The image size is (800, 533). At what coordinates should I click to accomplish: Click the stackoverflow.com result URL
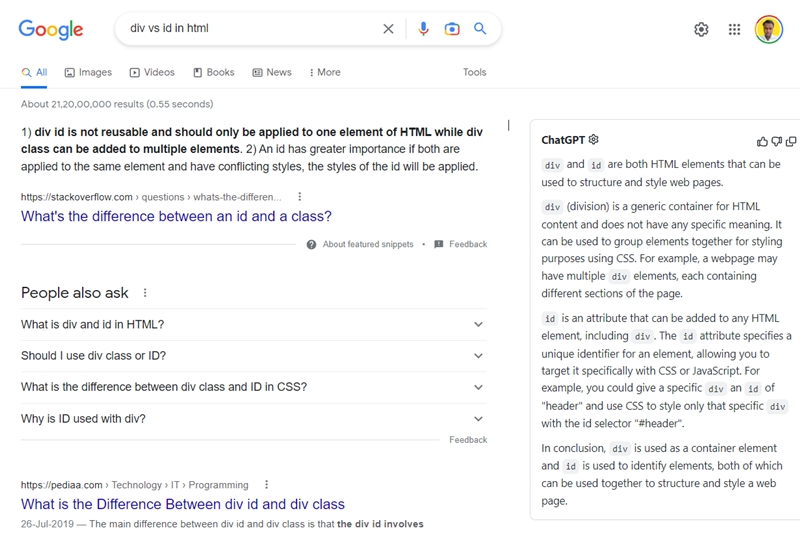(151, 197)
